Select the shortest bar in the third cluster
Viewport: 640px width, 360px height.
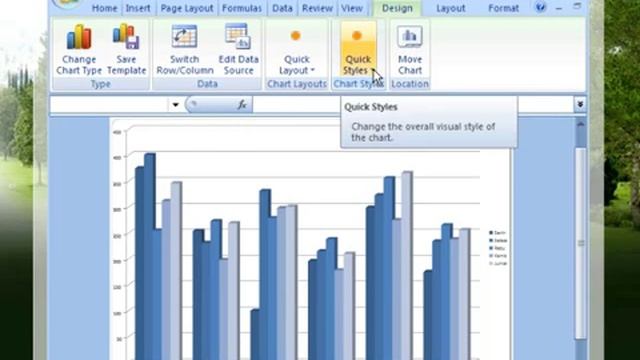coord(255,334)
